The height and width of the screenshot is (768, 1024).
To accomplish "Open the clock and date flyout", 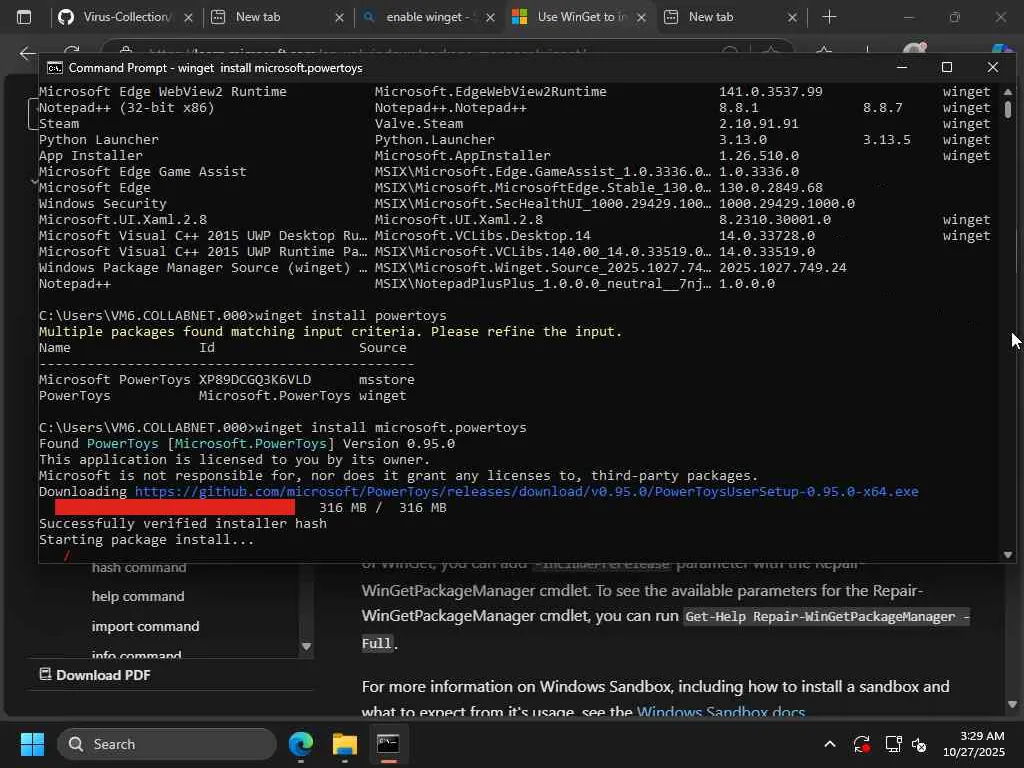I will pyautogui.click(x=974, y=744).
